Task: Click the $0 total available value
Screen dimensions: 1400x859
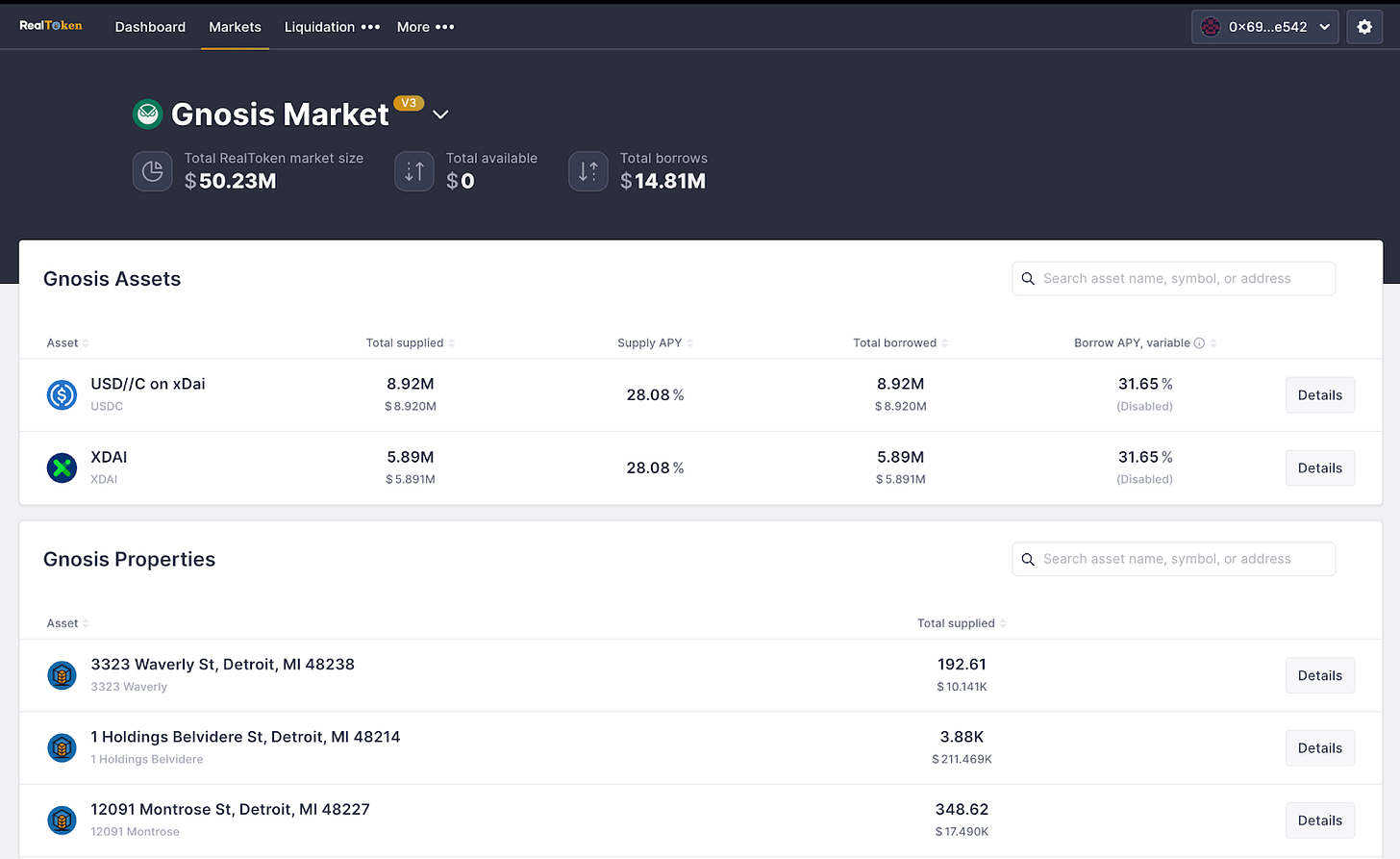Action: tap(461, 181)
